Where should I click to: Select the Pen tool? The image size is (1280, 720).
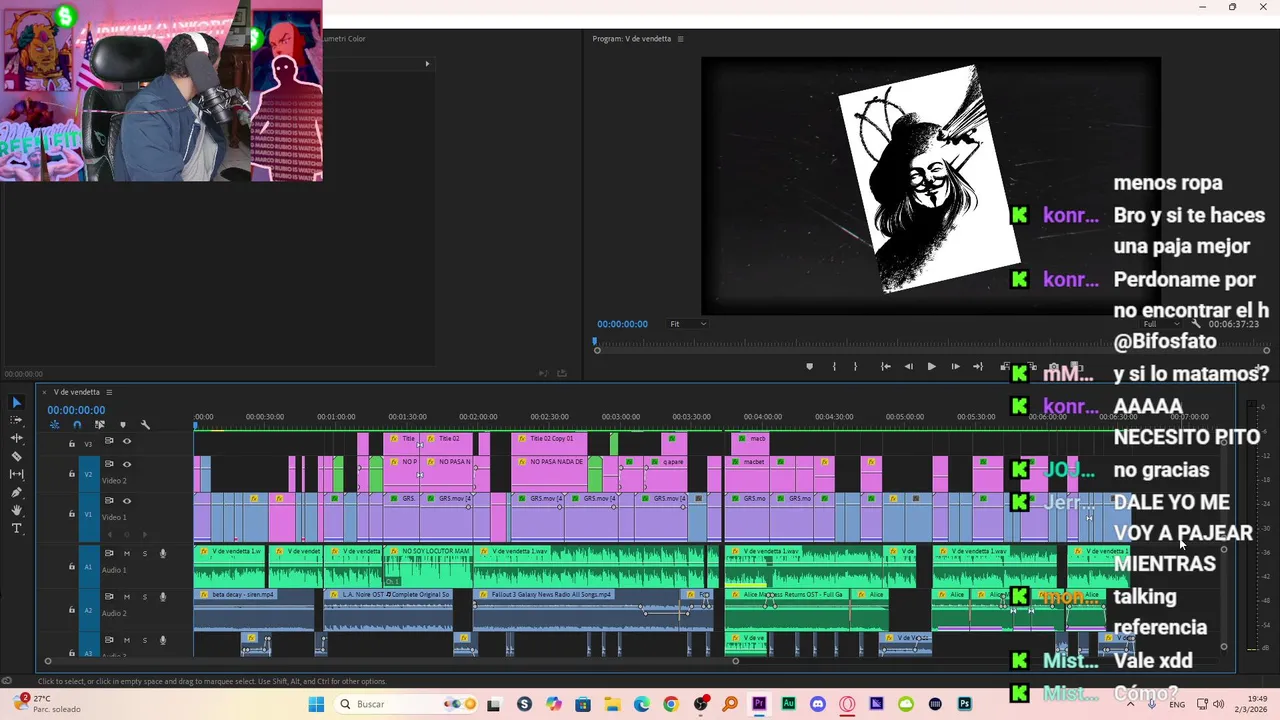point(16,492)
